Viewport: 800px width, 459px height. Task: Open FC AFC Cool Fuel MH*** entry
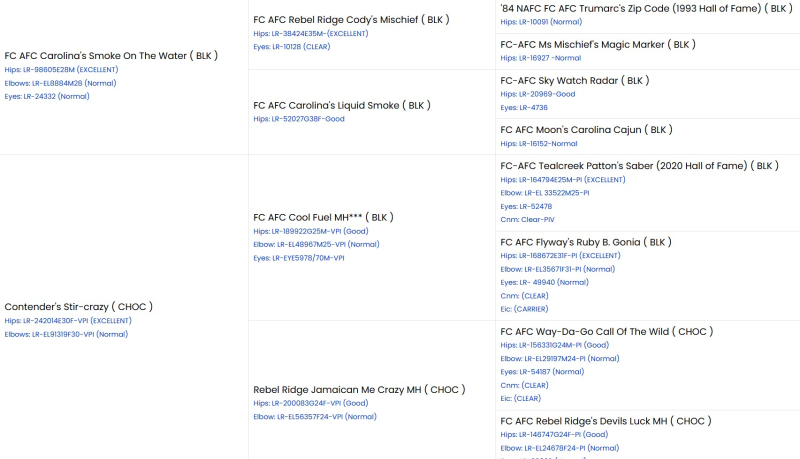tap(323, 217)
